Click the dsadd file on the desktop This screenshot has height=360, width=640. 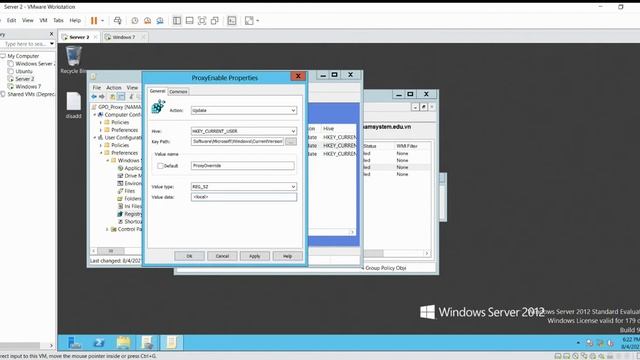tap(73, 105)
